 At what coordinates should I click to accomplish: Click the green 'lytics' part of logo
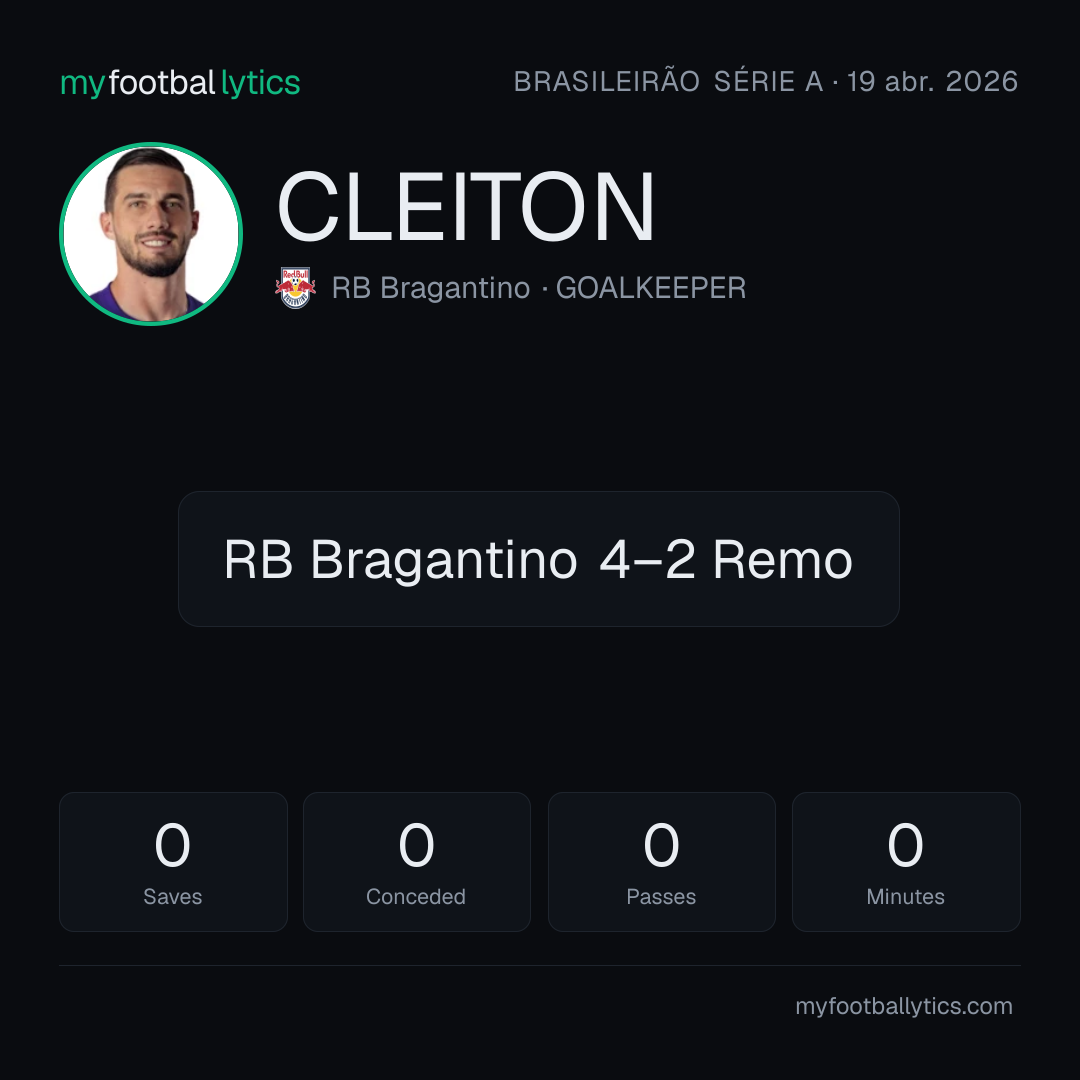coord(260,83)
